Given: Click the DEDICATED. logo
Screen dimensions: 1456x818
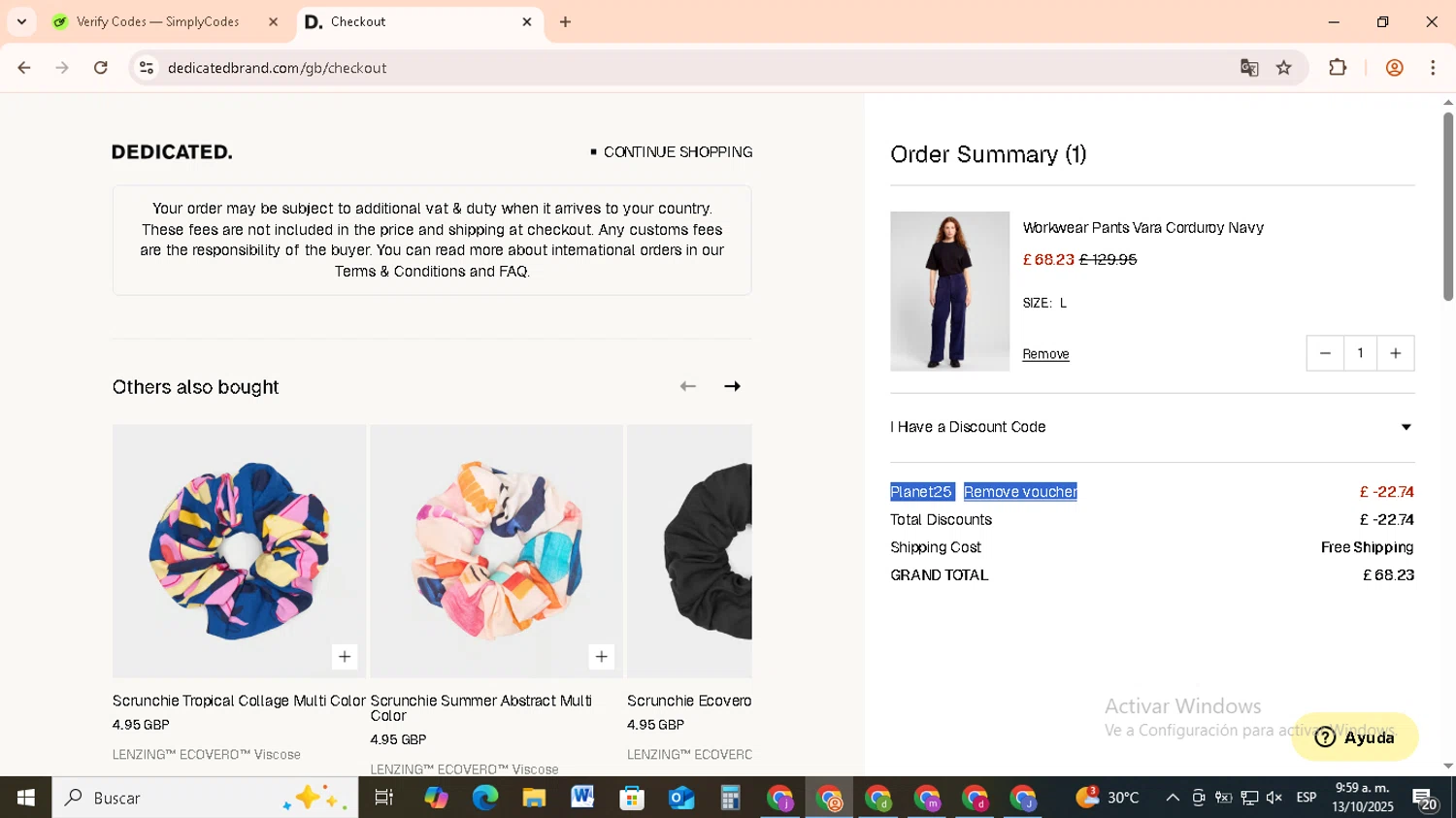Looking at the screenshot, I should point(172,152).
